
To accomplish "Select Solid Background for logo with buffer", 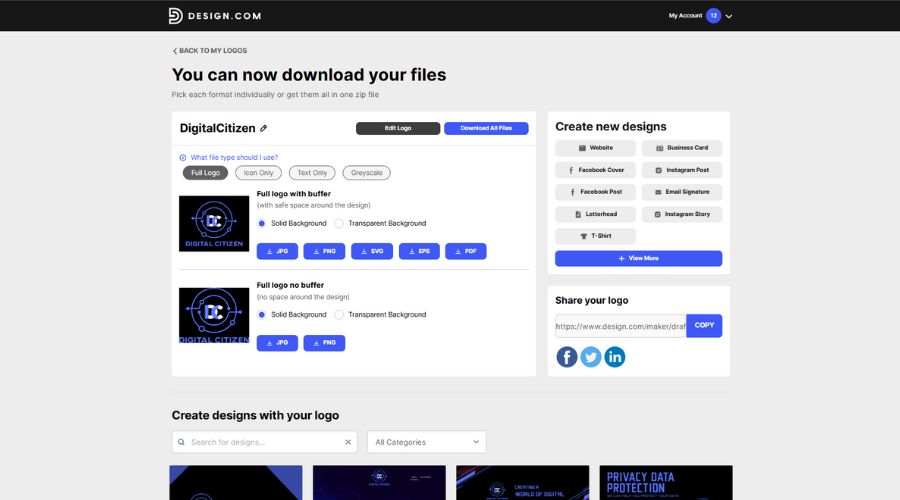I will coord(262,223).
